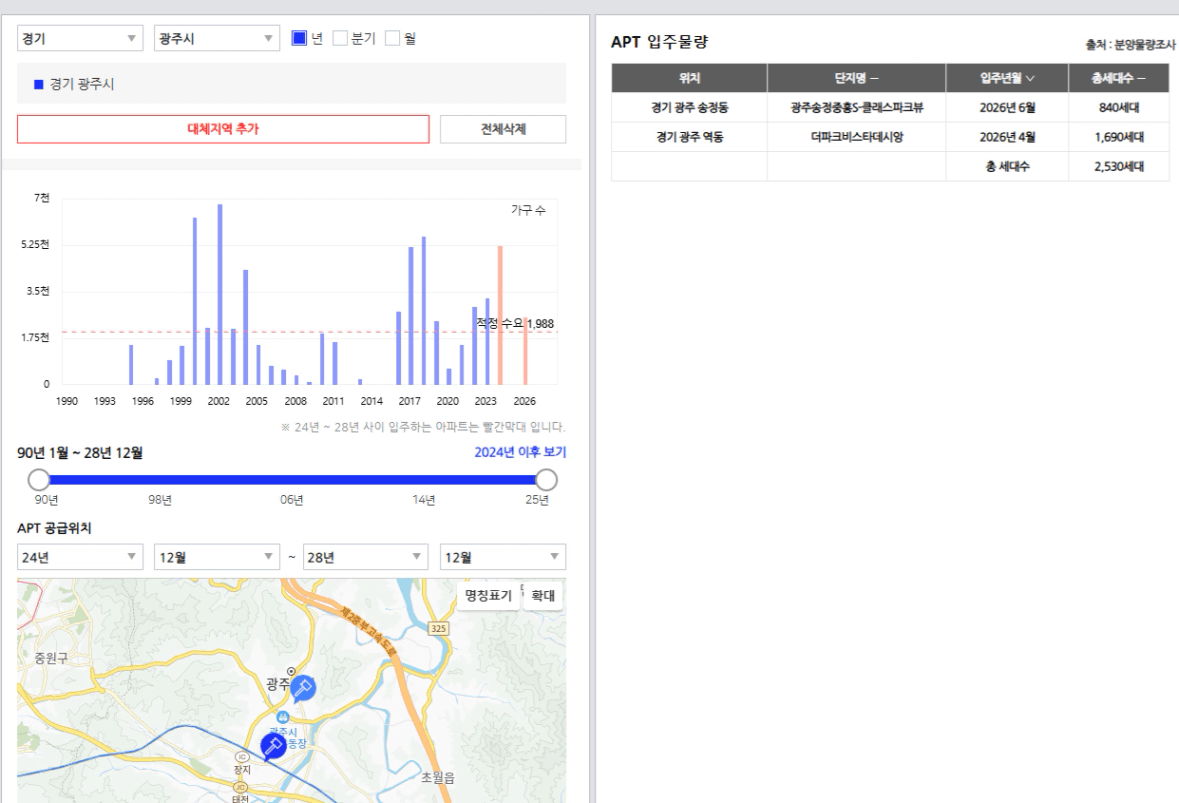Image resolution: width=1179 pixels, height=803 pixels.
Task: Click the 대체지역 추가 button
Action: (x=223, y=129)
